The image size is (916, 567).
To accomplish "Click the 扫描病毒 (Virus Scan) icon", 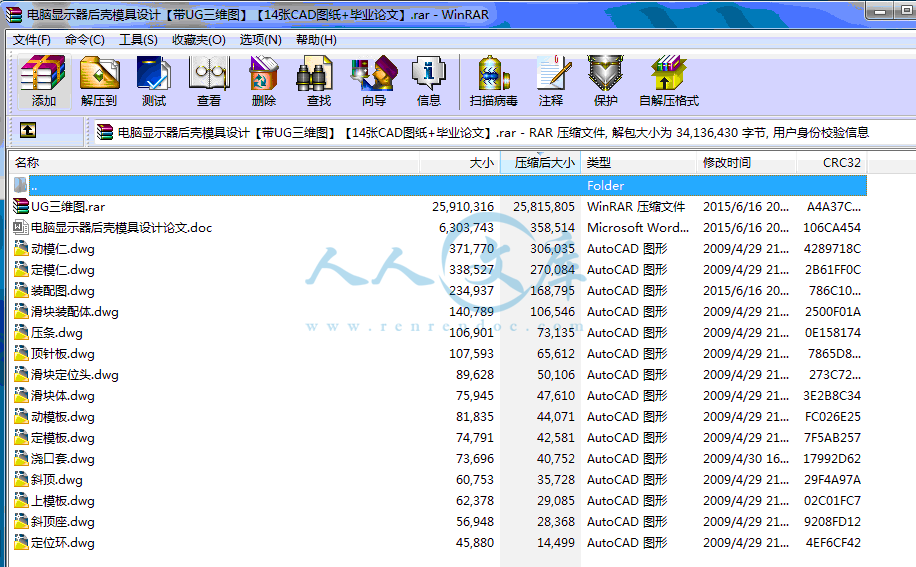I will click(494, 74).
